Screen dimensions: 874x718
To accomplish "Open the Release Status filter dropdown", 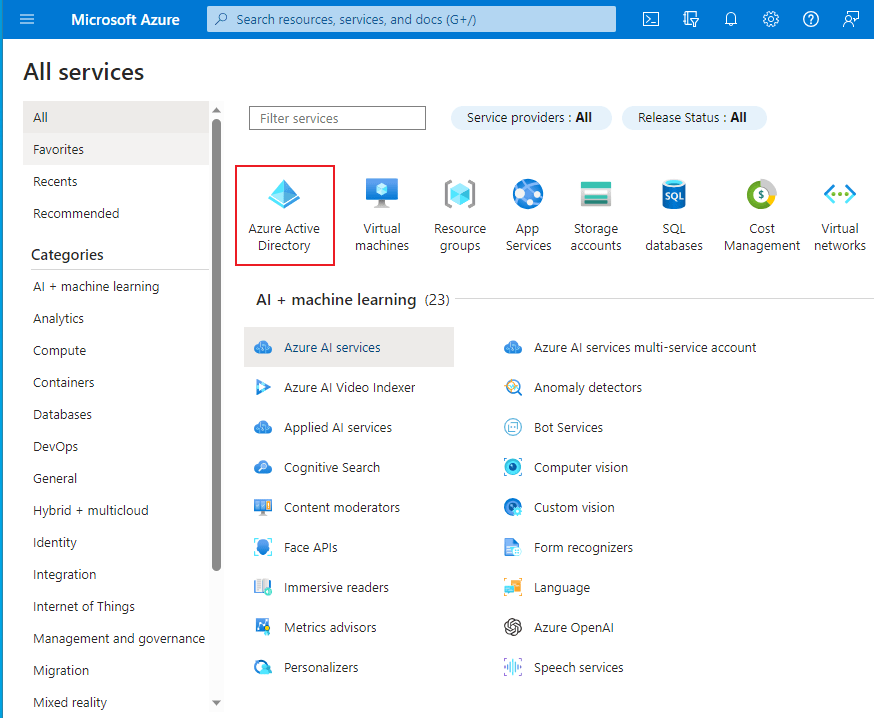I will pyautogui.click(x=693, y=118).
